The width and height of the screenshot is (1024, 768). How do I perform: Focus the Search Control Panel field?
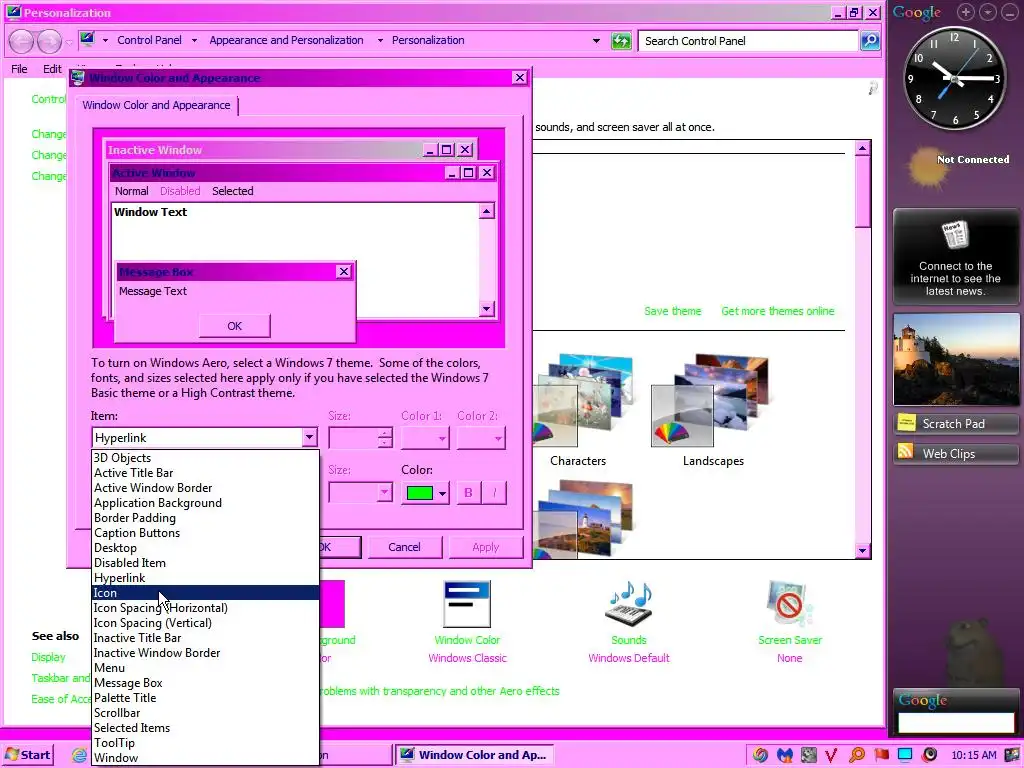747,41
